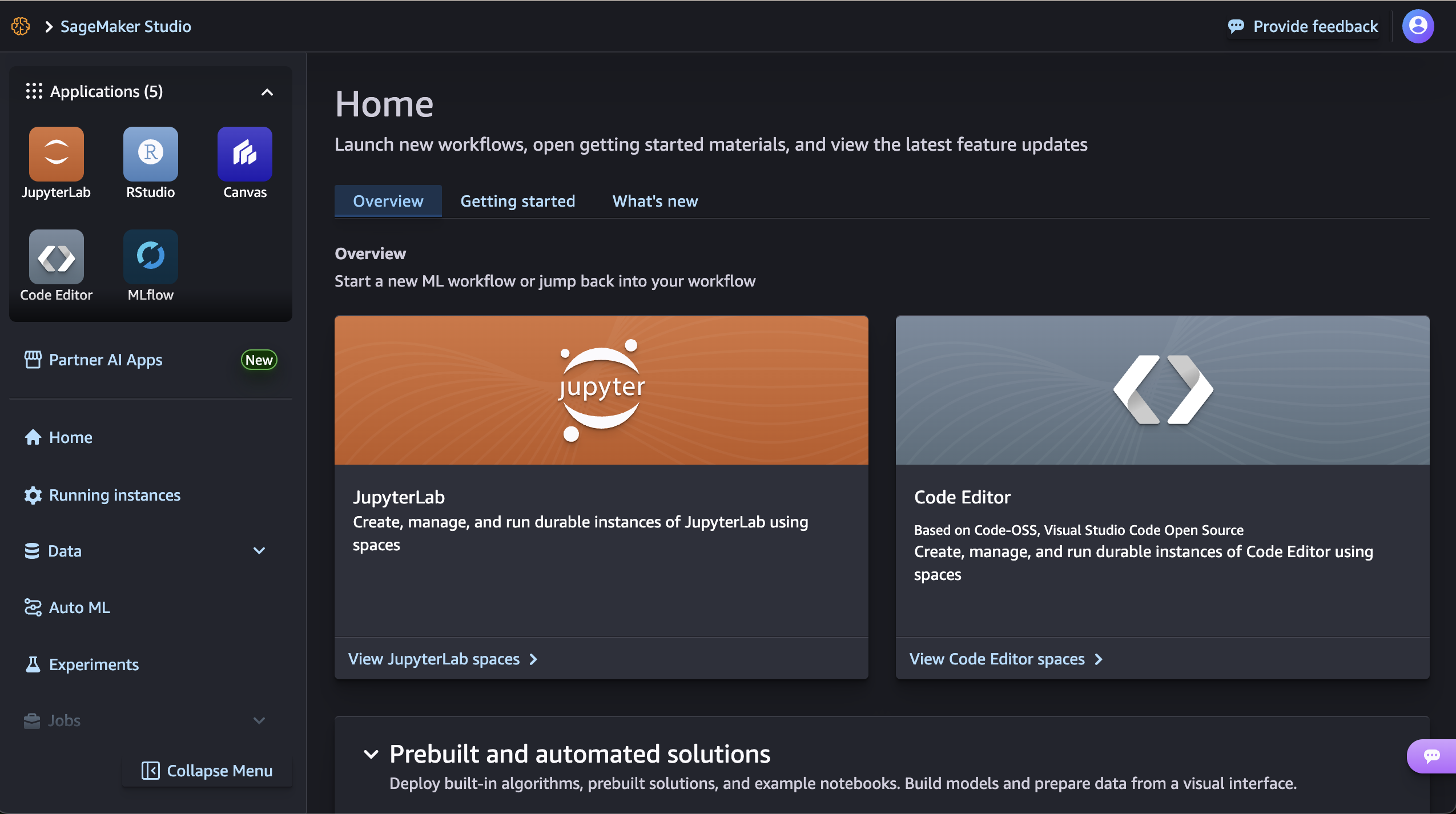
Task: Open the MLflow application
Action: (150, 257)
